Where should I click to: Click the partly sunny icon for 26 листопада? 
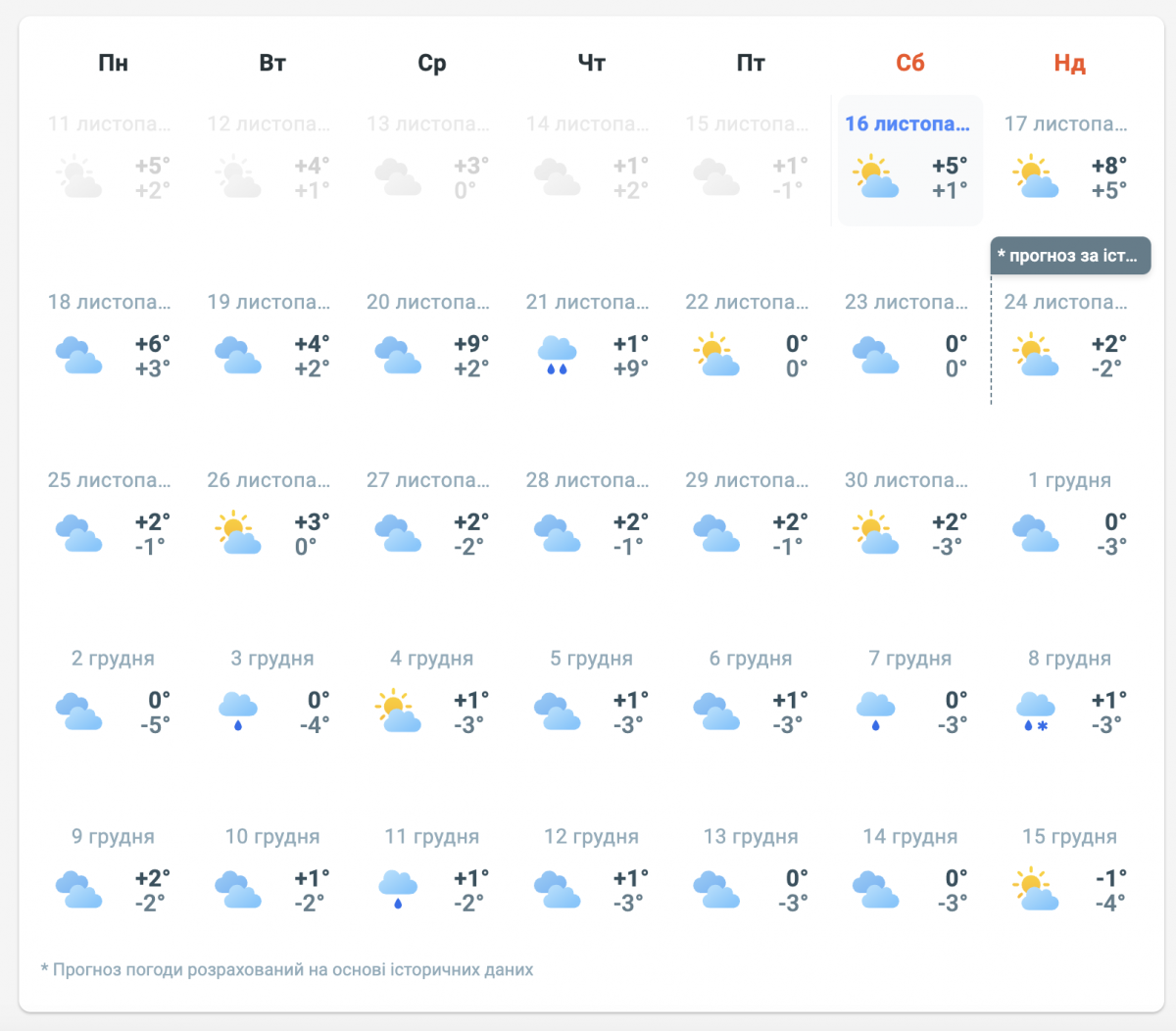[238, 534]
